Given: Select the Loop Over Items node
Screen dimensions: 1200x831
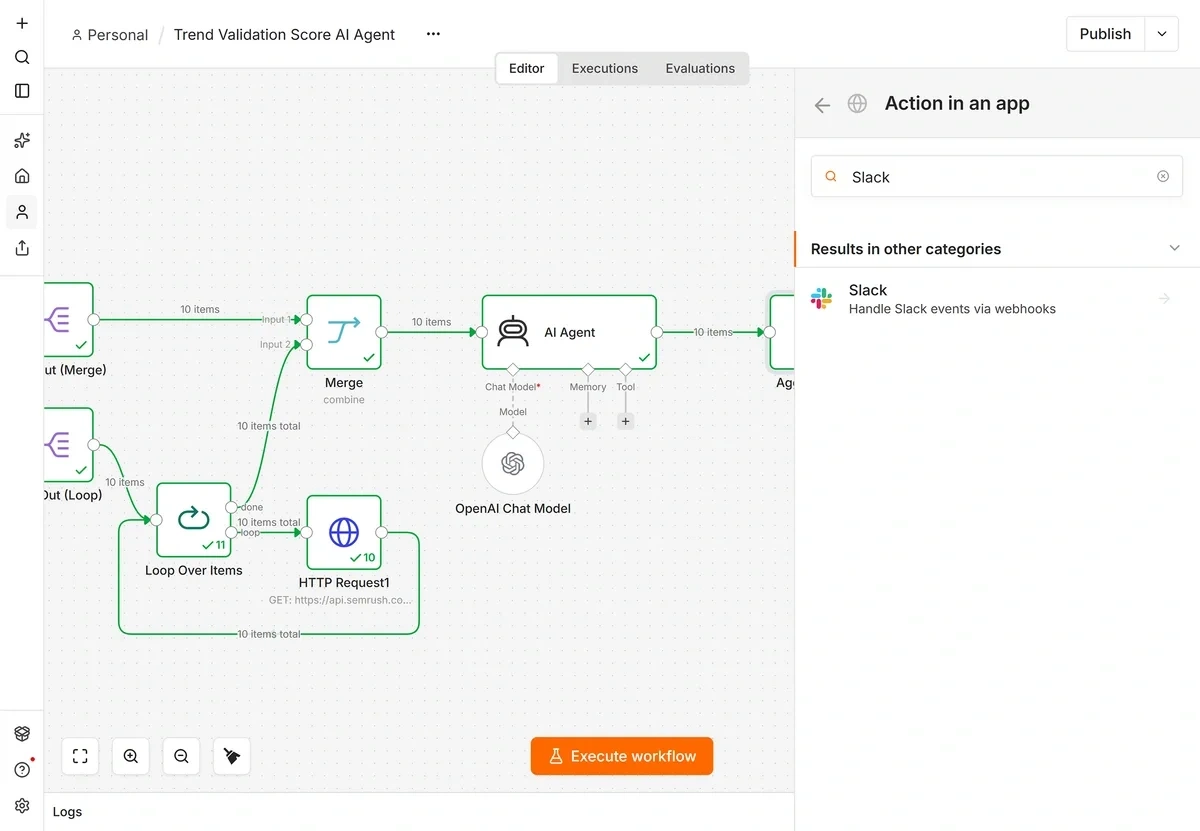Looking at the screenshot, I should pos(194,520).
